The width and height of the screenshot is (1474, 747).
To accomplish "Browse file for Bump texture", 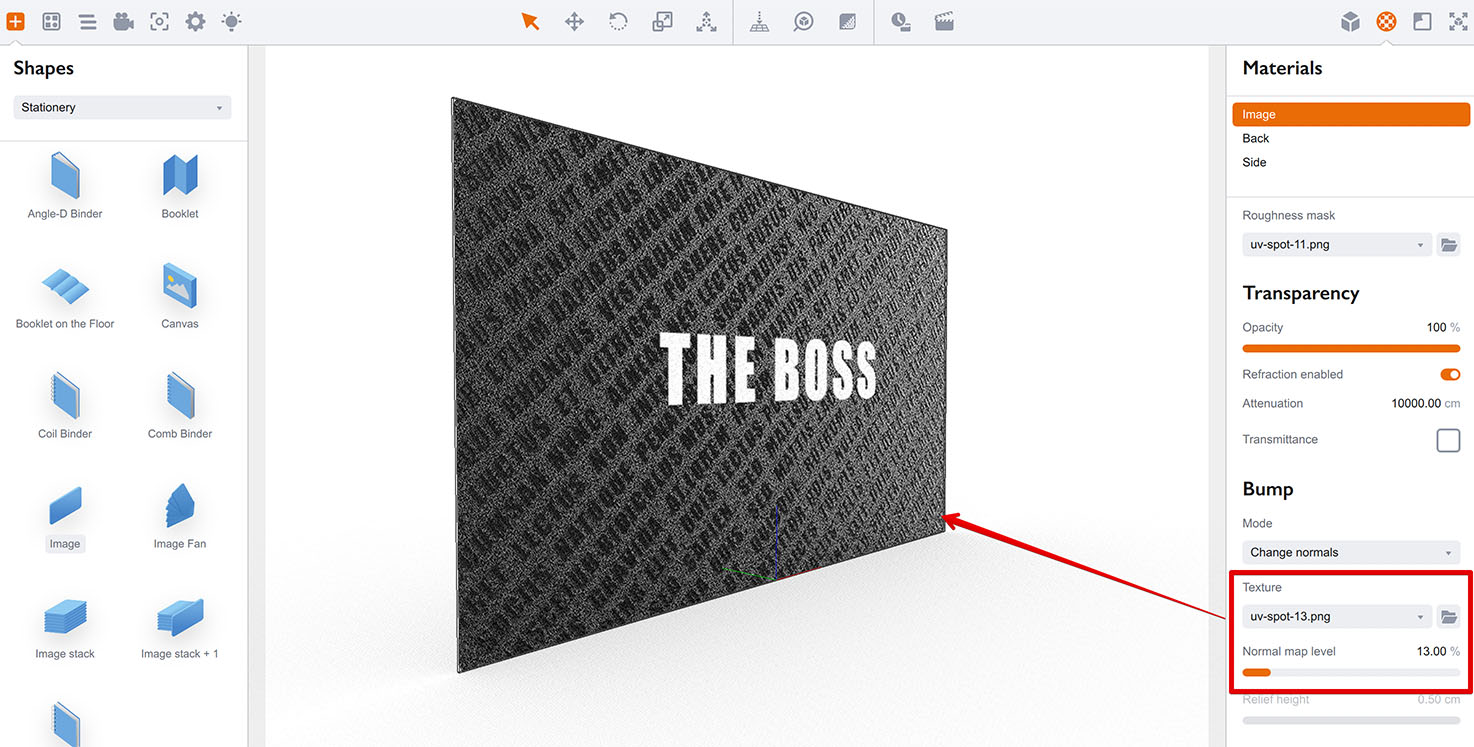I will click(x=1448, y=617).
